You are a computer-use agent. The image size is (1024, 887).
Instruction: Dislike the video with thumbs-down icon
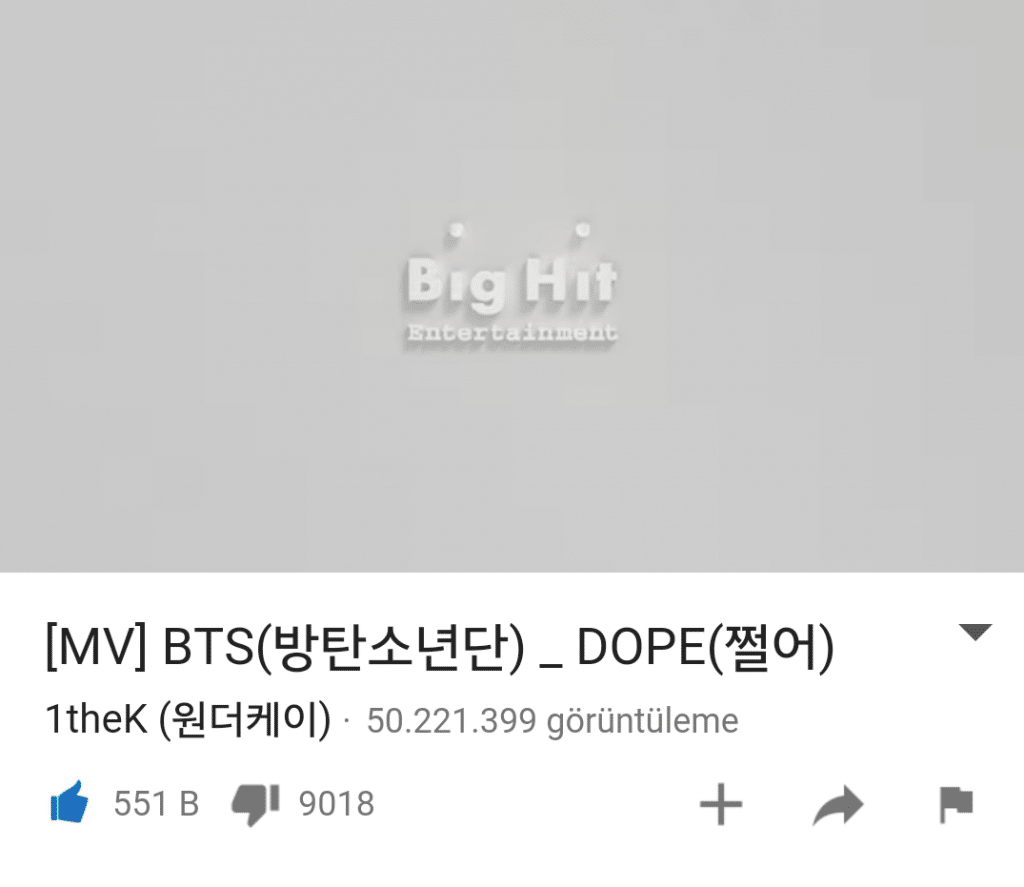255,804
